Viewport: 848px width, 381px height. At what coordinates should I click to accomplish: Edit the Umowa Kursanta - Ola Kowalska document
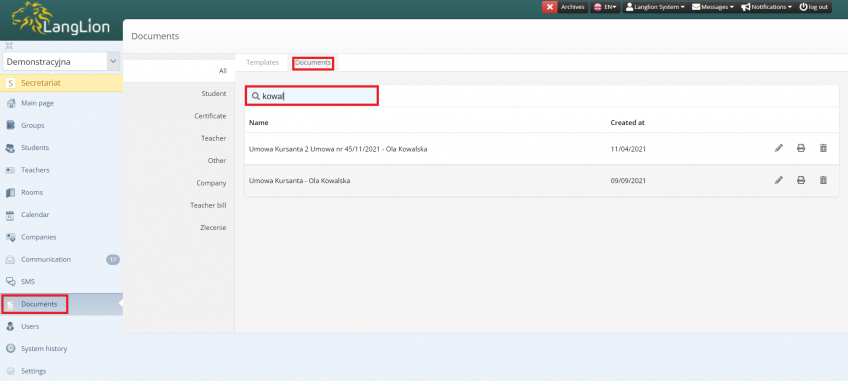click(x=778, y=180)
